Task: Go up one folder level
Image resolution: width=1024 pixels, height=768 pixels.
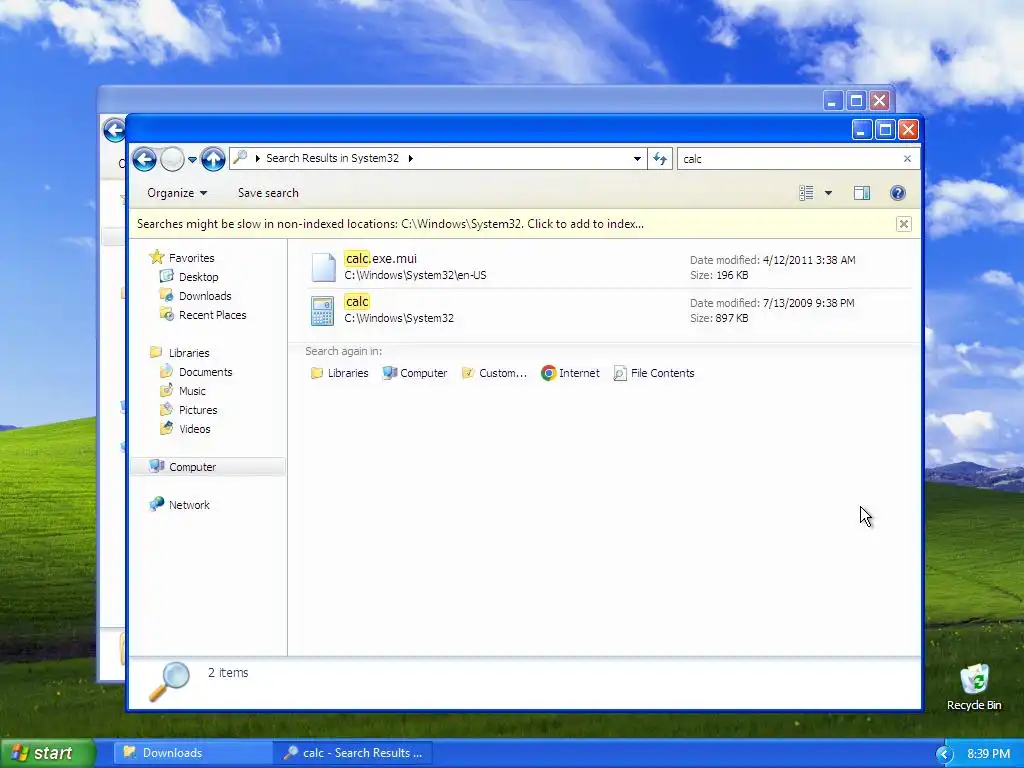Action: click(213, 159)
